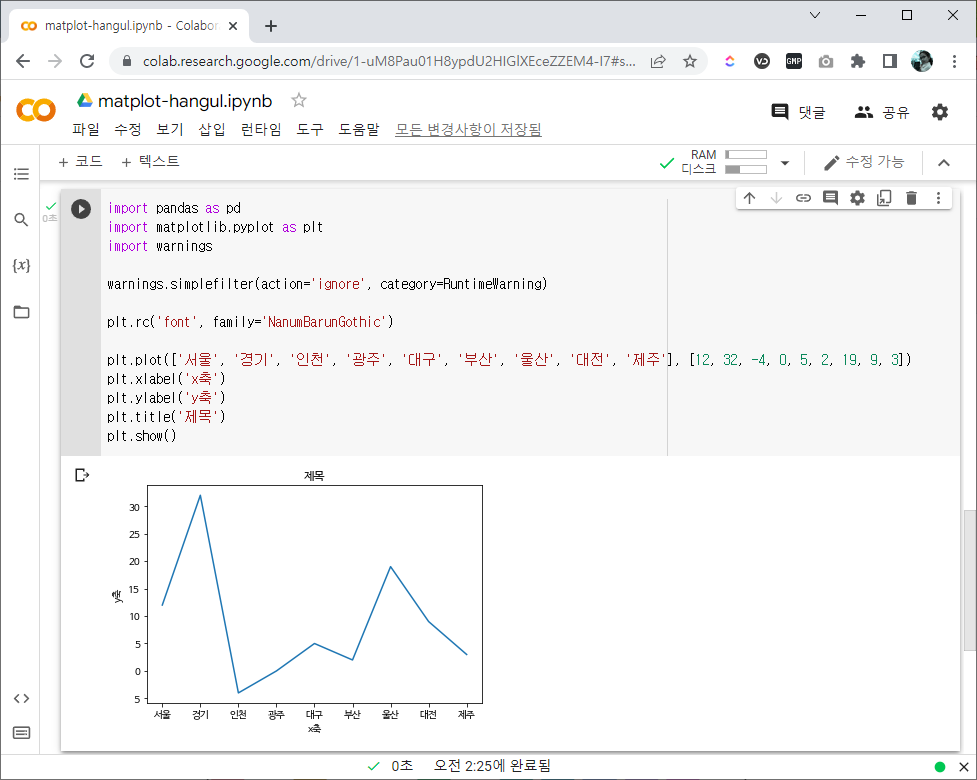Click the 디스크 usage bar
Screen dimensions: 977x780
pos(746,169)
